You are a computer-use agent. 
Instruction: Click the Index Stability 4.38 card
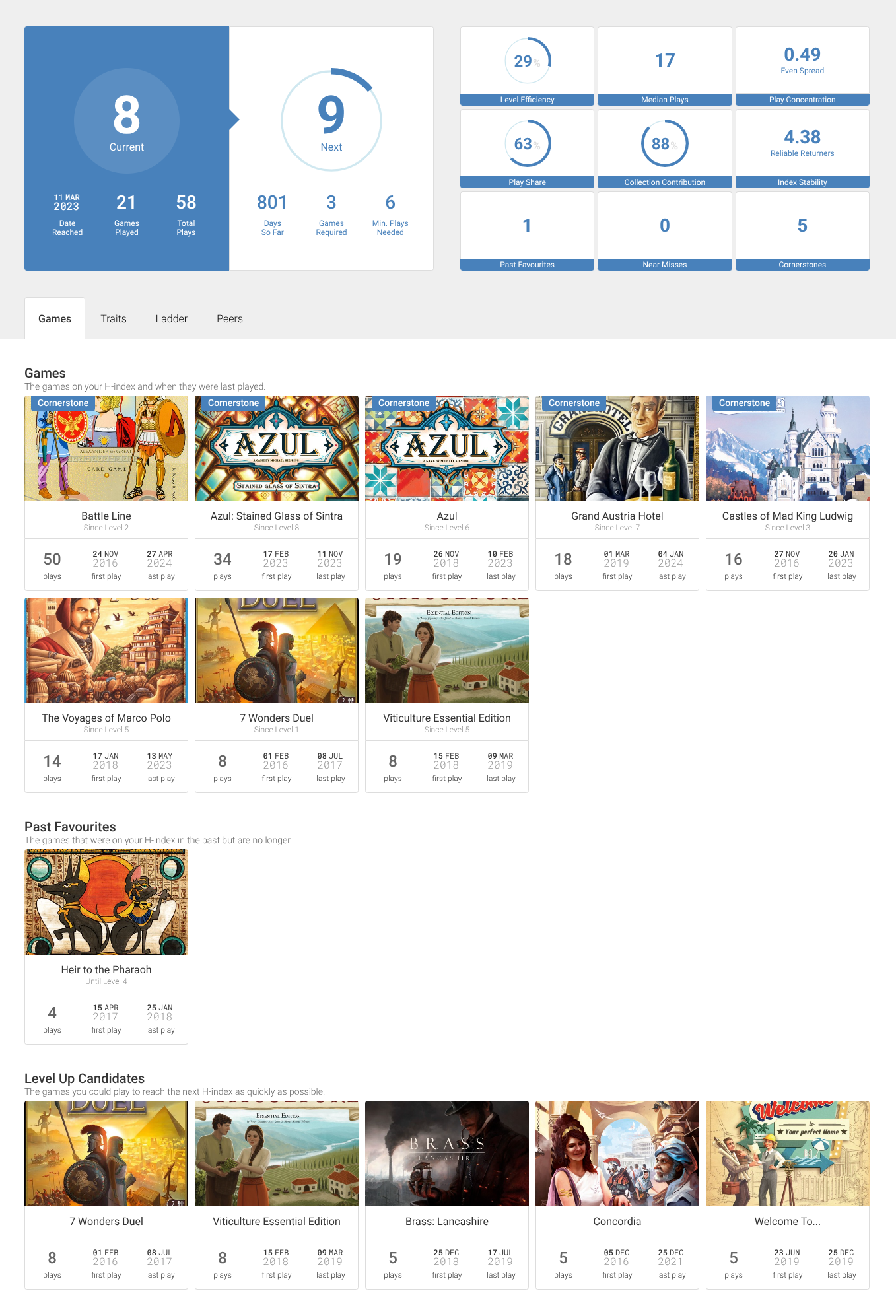pyautogui.click(x=802, y=149)
